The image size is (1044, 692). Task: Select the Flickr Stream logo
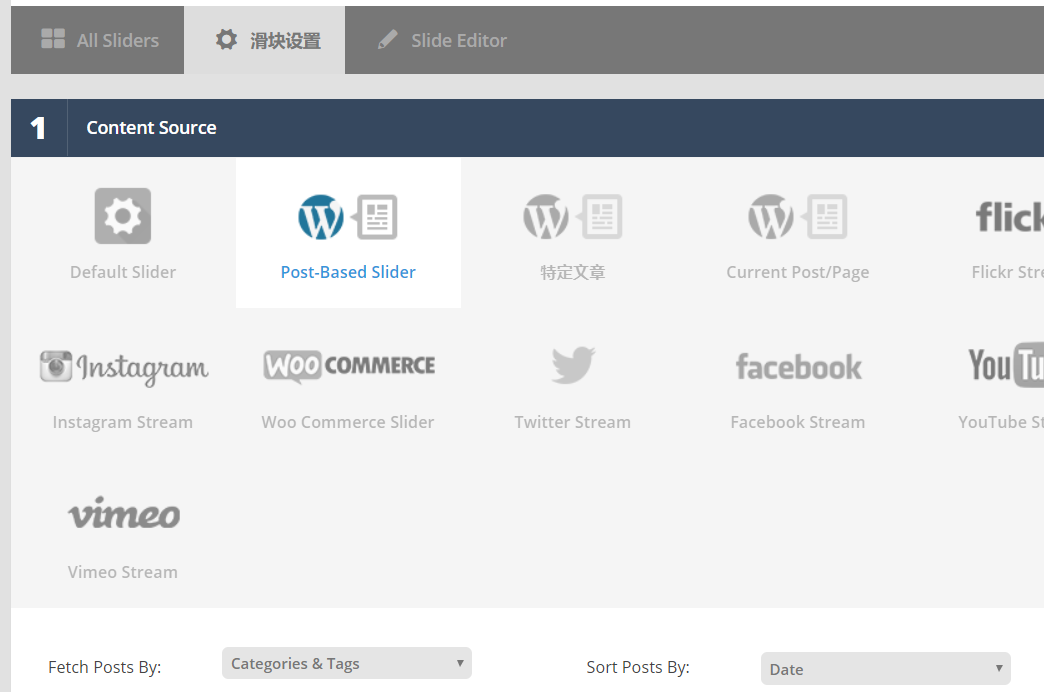[1008, 217]
